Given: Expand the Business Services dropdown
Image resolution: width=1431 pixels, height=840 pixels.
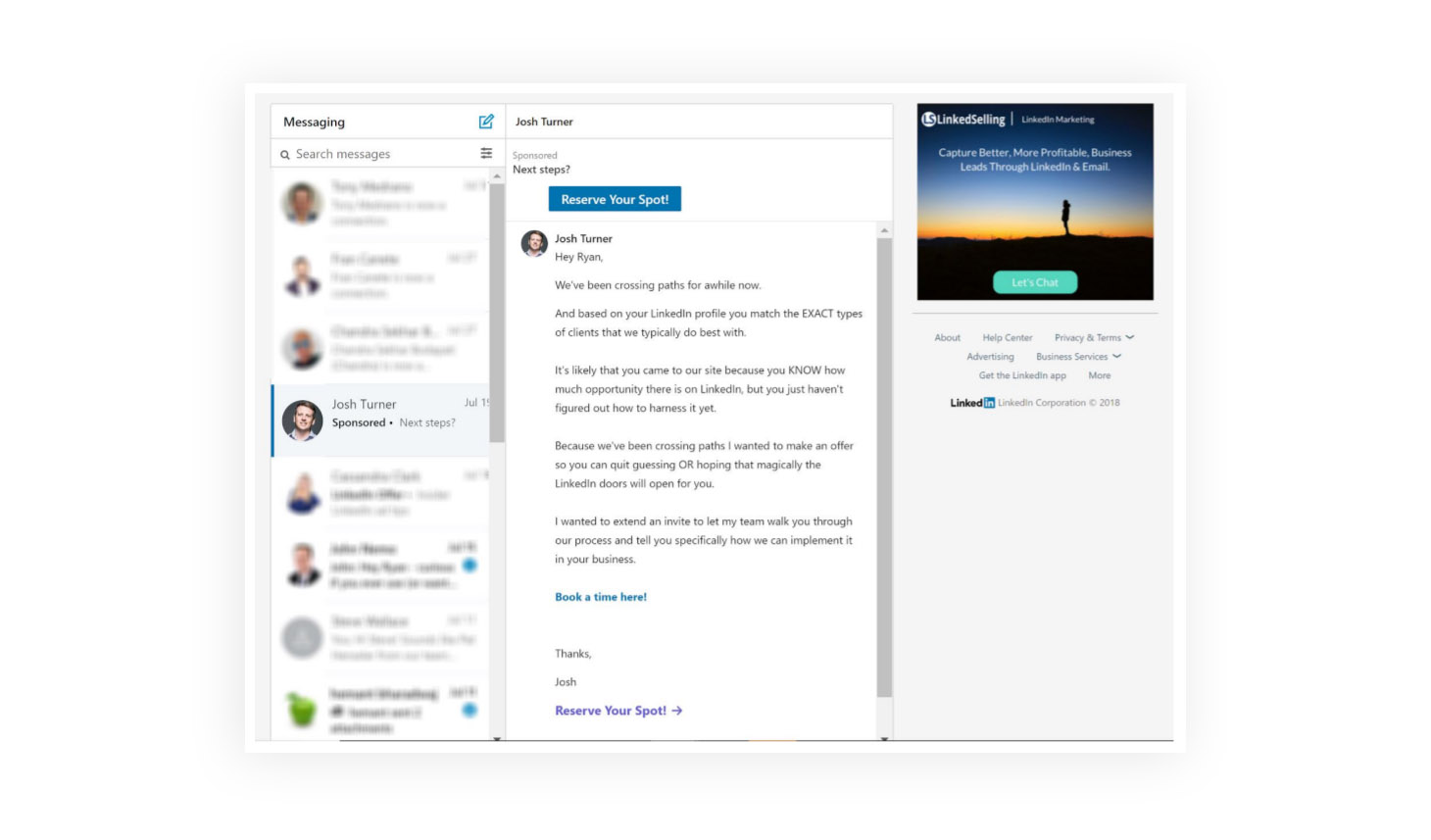Looking at the screenshot, I should coord(1078,357).
